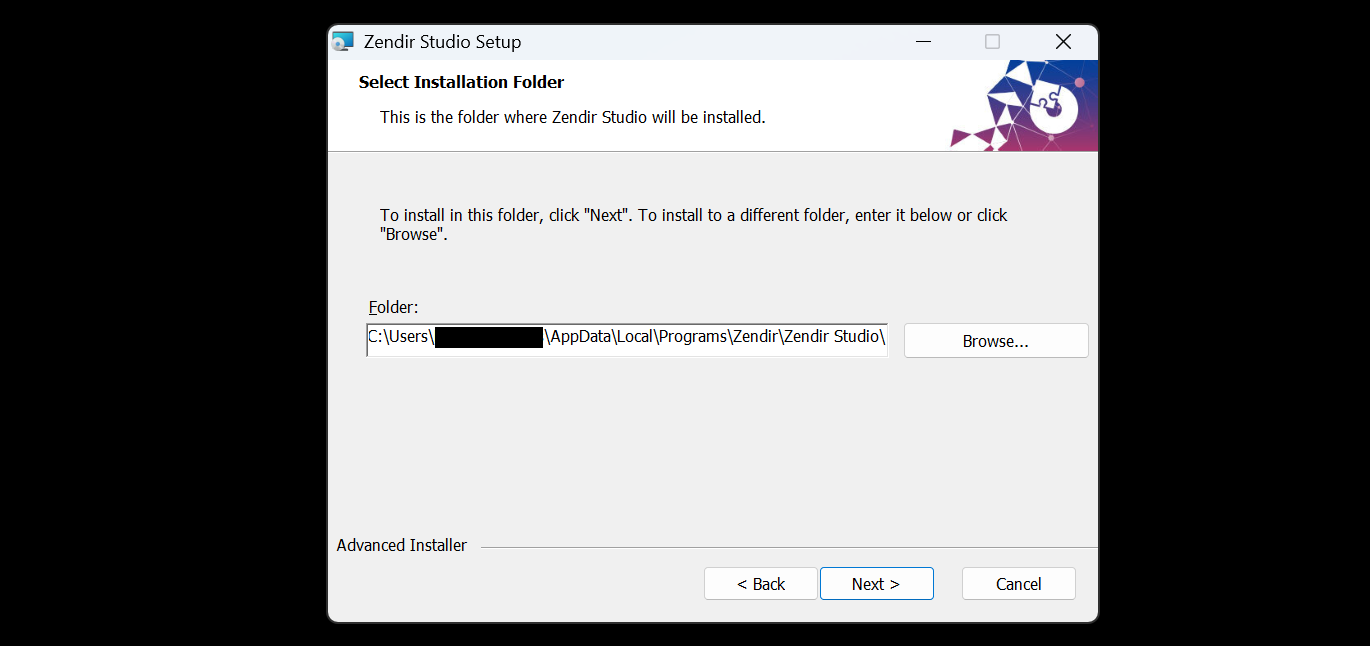Click the Select Installation Folder heading
1370x646 pixels.
(461, 82)
